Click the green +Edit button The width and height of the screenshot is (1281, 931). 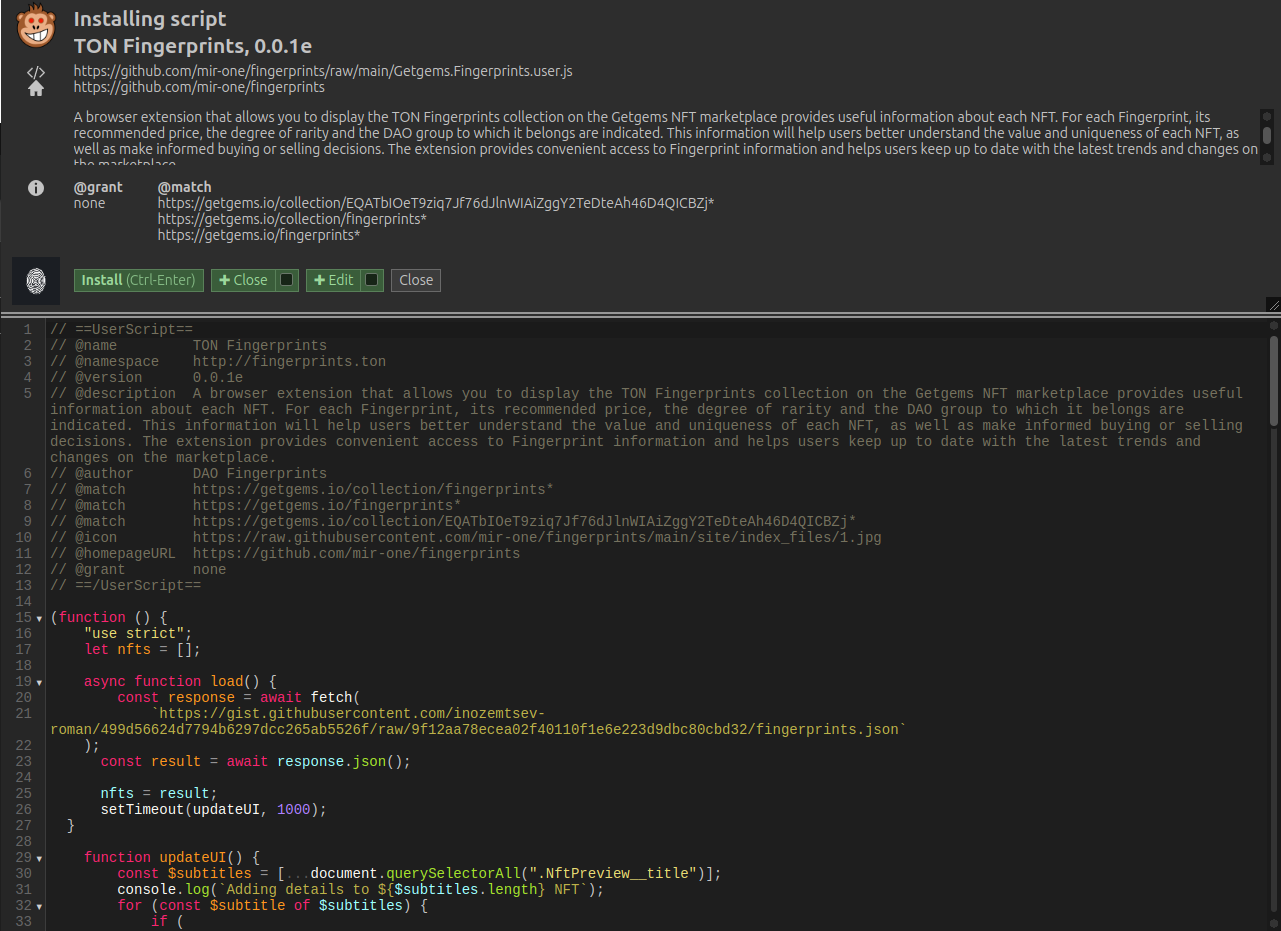tap(332, 280)
